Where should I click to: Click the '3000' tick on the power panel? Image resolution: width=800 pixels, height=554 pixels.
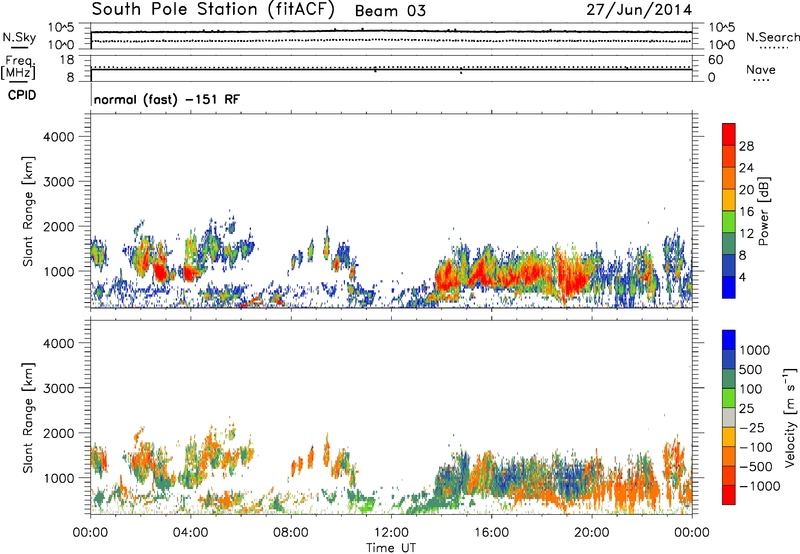tap(58, 182)
